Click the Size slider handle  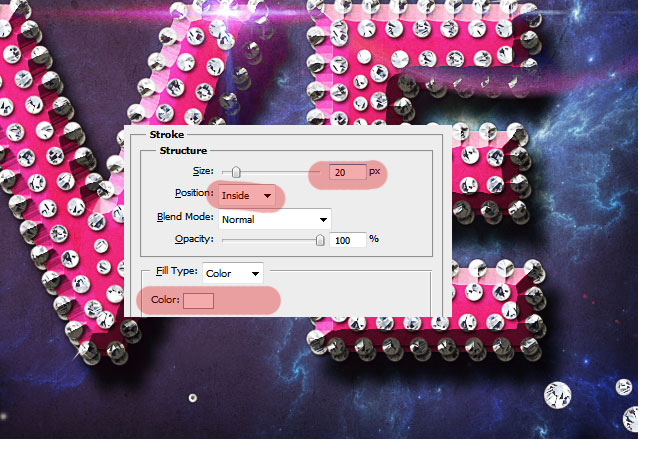tap(236, 172)
